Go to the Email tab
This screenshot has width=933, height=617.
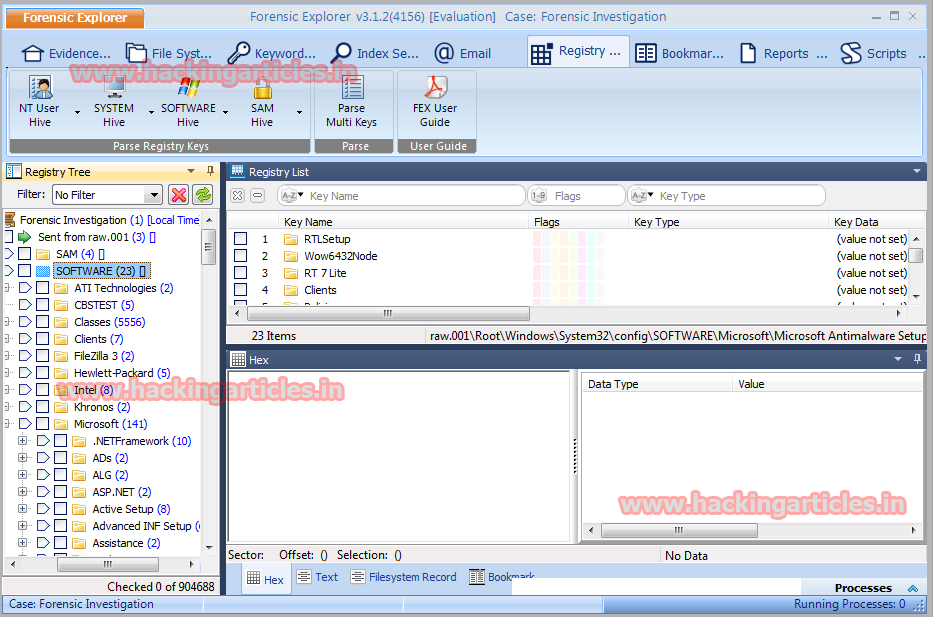tap(463, 54)
